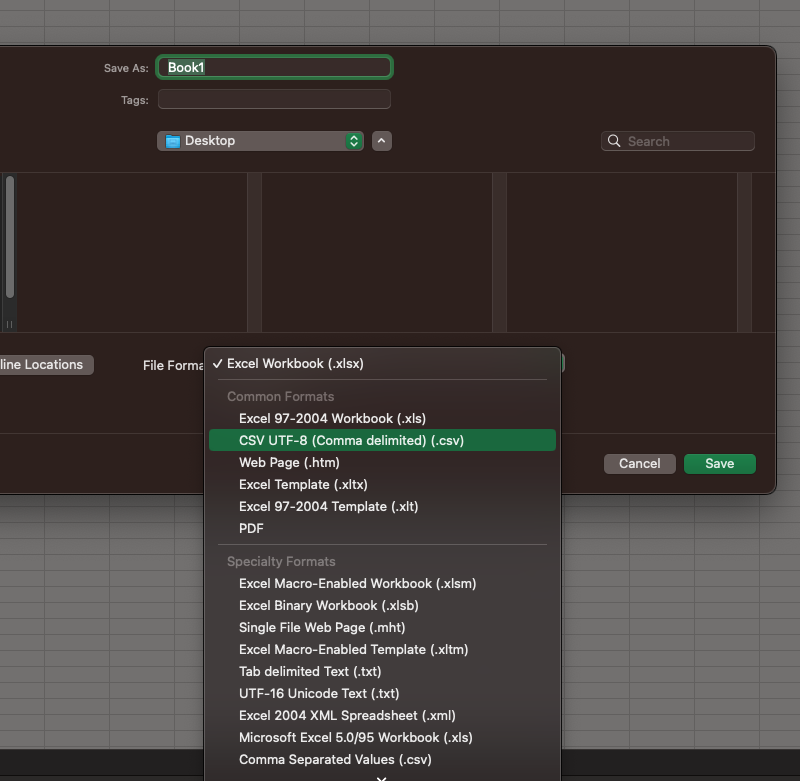Open the Desktop location dropdown

coord(260,141)
